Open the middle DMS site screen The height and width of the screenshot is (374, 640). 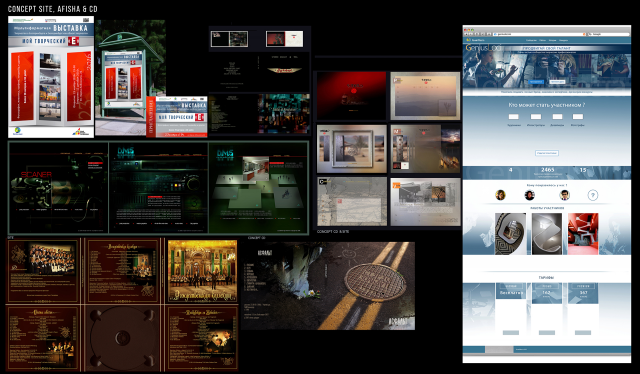(x=158, y=188)
